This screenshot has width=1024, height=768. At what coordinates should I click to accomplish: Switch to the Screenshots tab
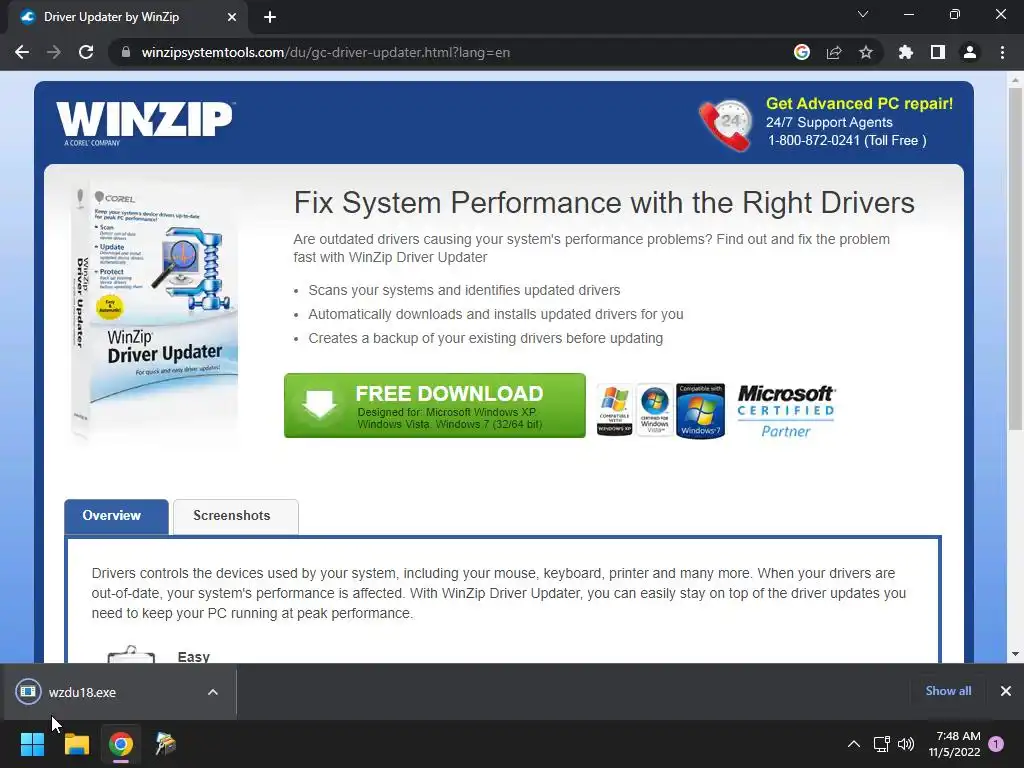tap(236, 516)
